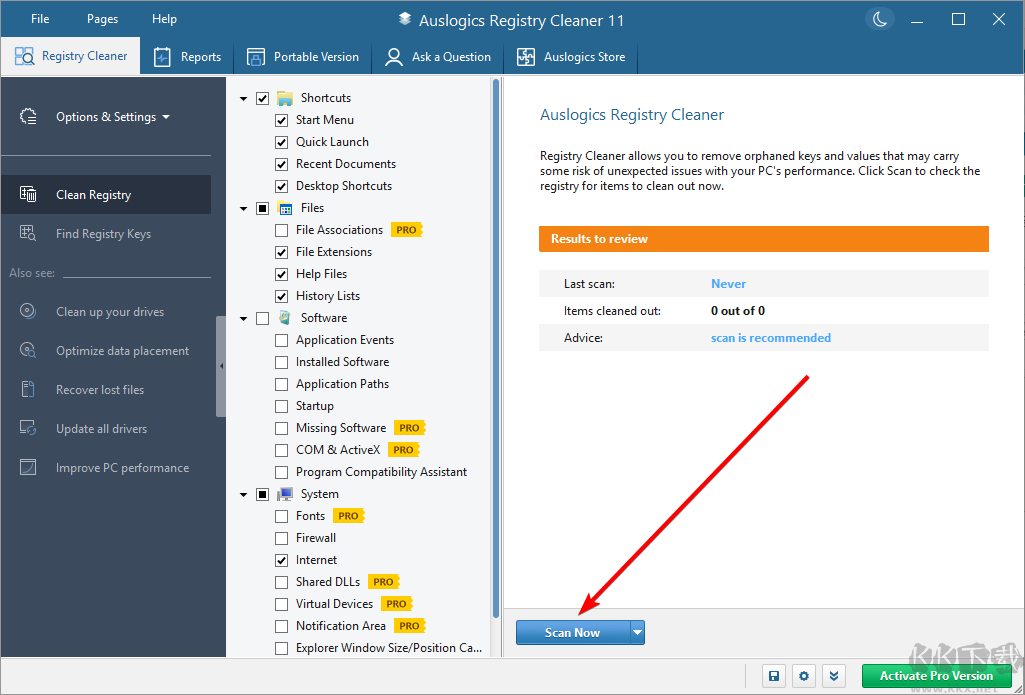Switch to the Reports tab
The height and width of the screenshot is (695, 1025).
188,56
